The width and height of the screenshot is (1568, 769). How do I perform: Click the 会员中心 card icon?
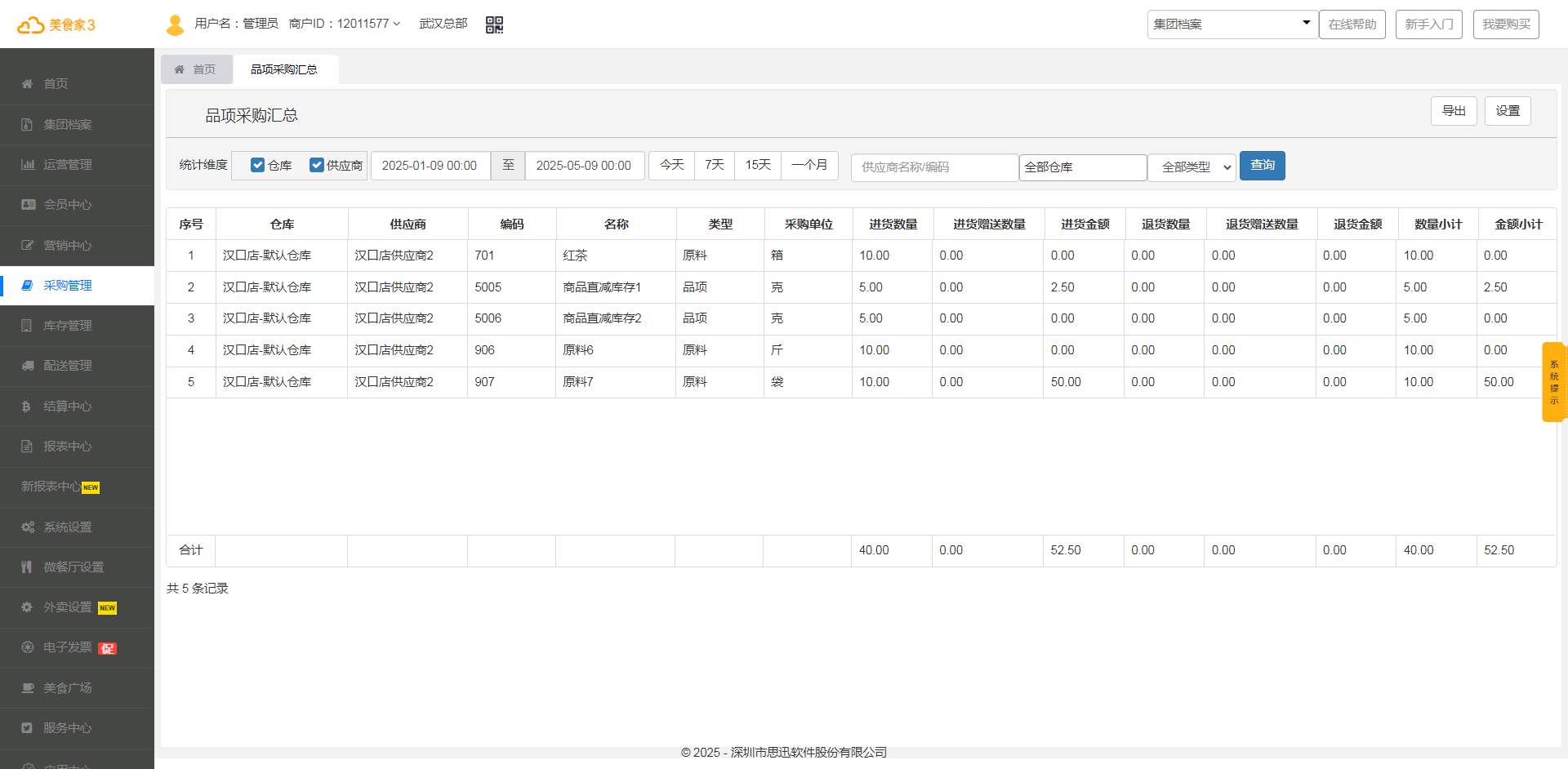point(28,205)
